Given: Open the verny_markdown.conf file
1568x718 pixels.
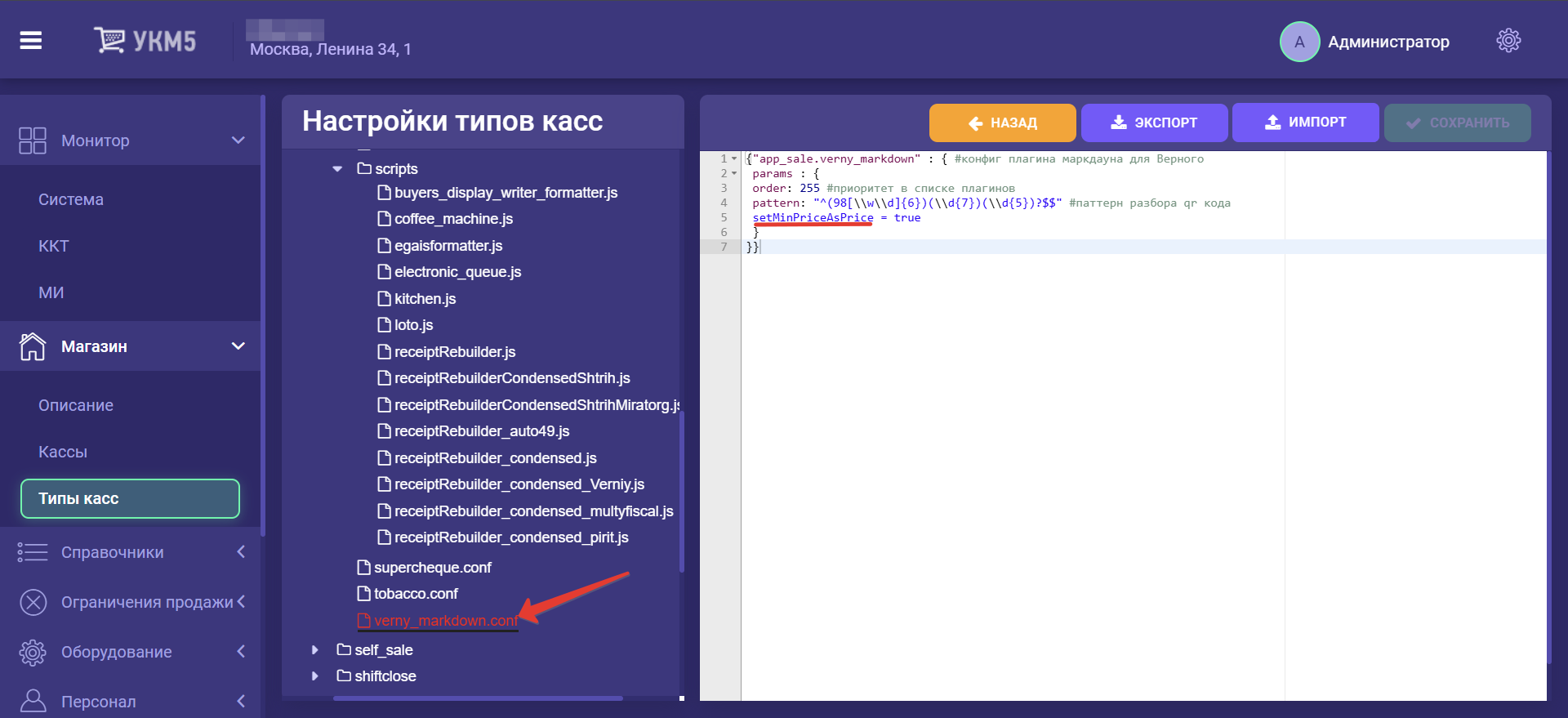Looking at the screenshot, I should (445, 621).
